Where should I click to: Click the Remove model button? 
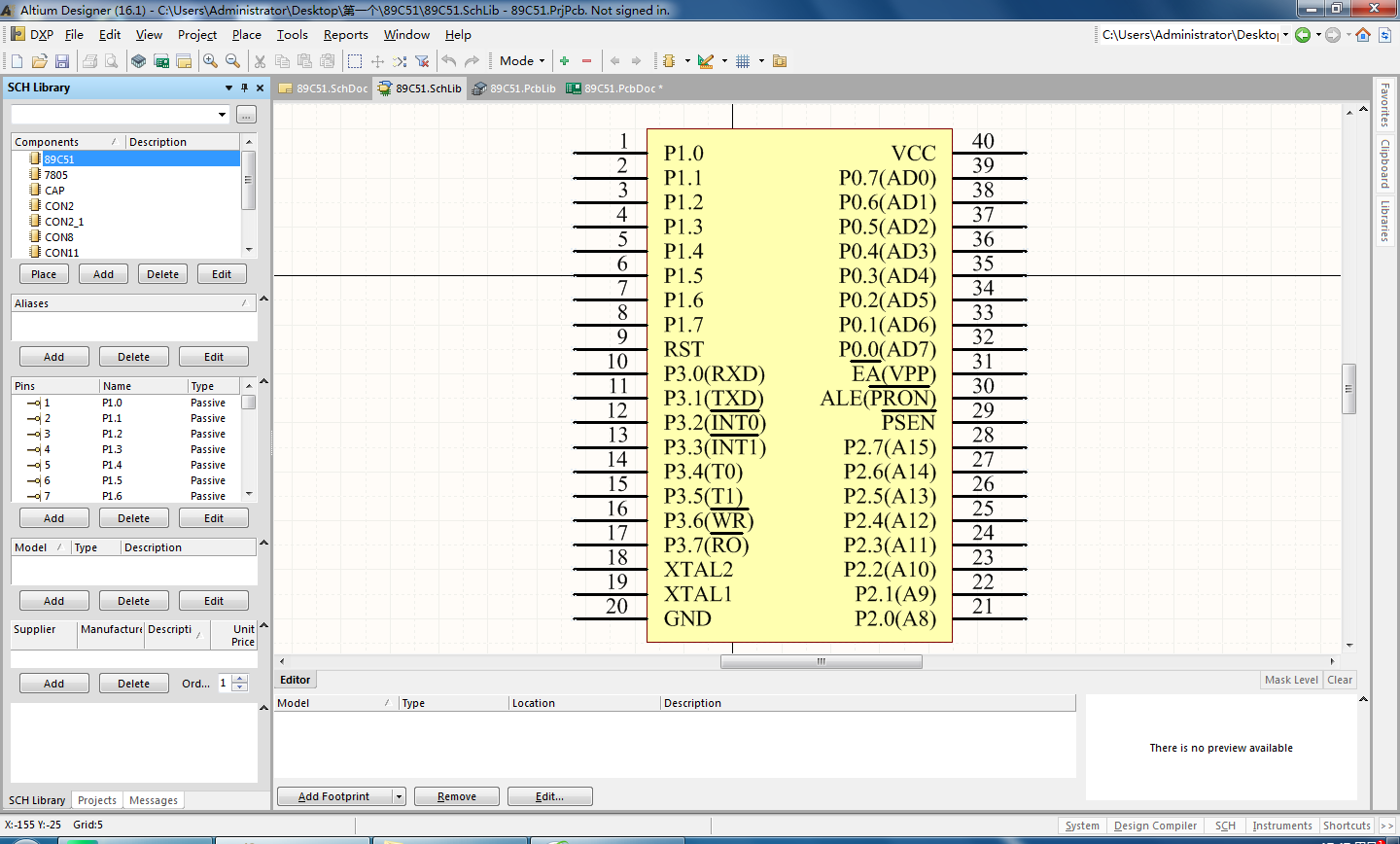click(x=457, y=796)
